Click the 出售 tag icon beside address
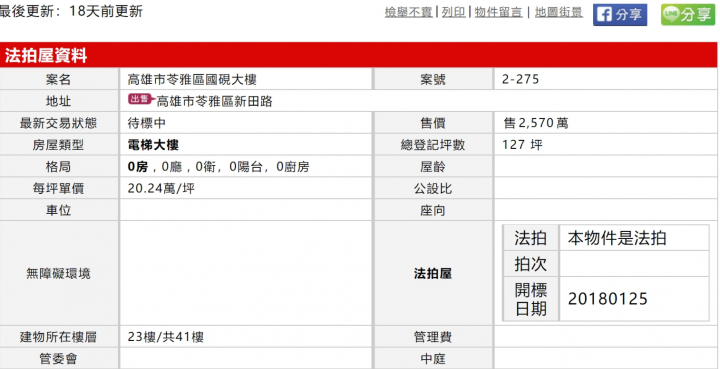720x369 pixels. click(140, 100)
